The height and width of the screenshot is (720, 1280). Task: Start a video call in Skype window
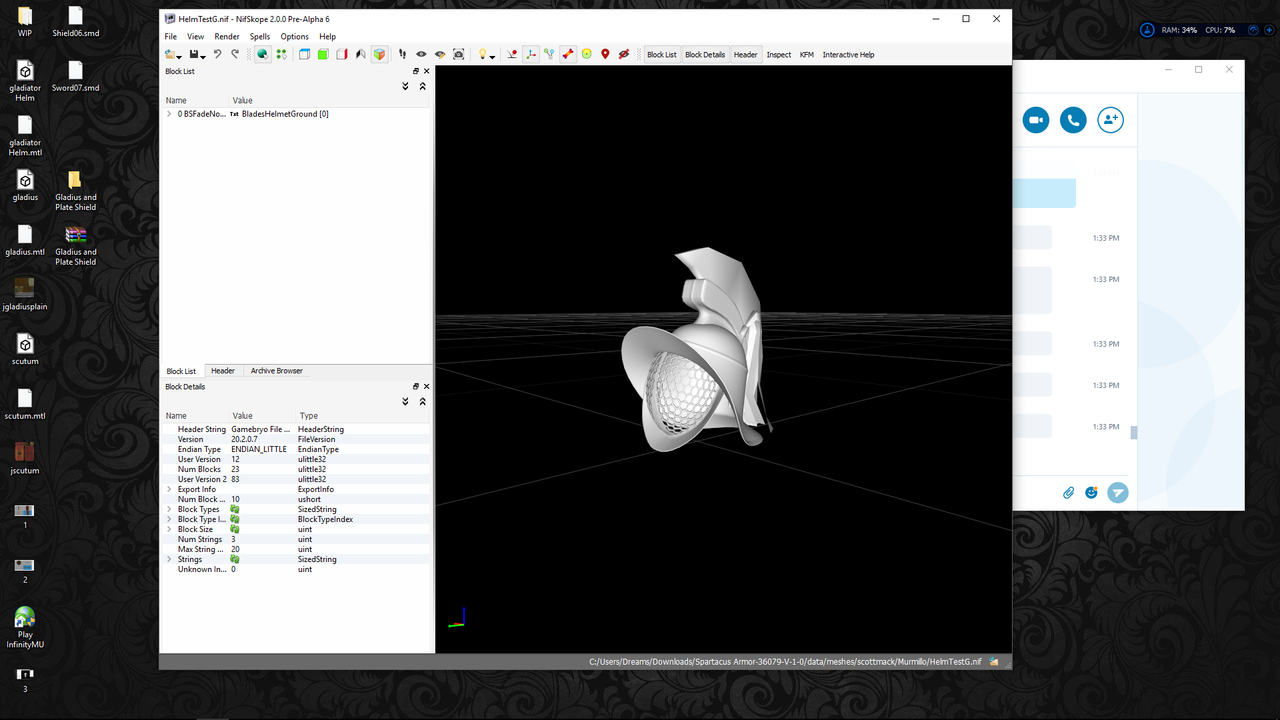point(1036,120)
